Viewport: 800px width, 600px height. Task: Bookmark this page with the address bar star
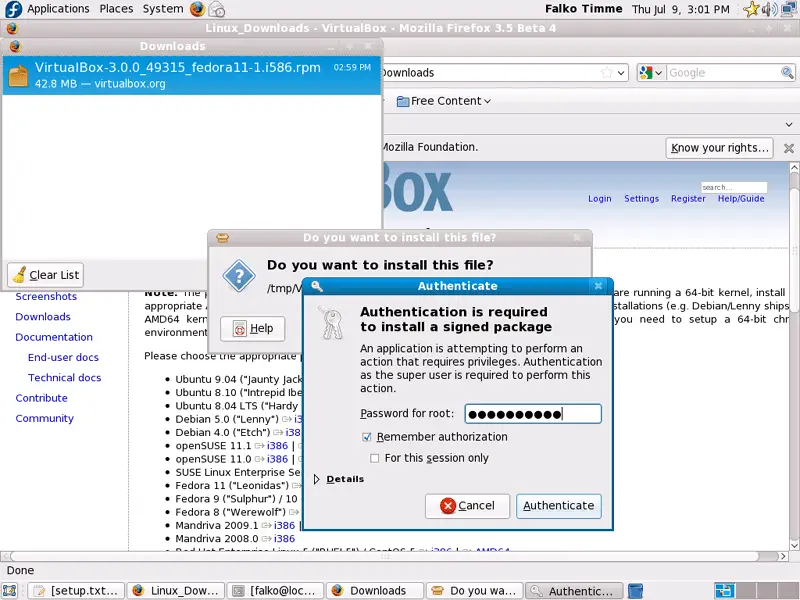click(x=606, y=73)
